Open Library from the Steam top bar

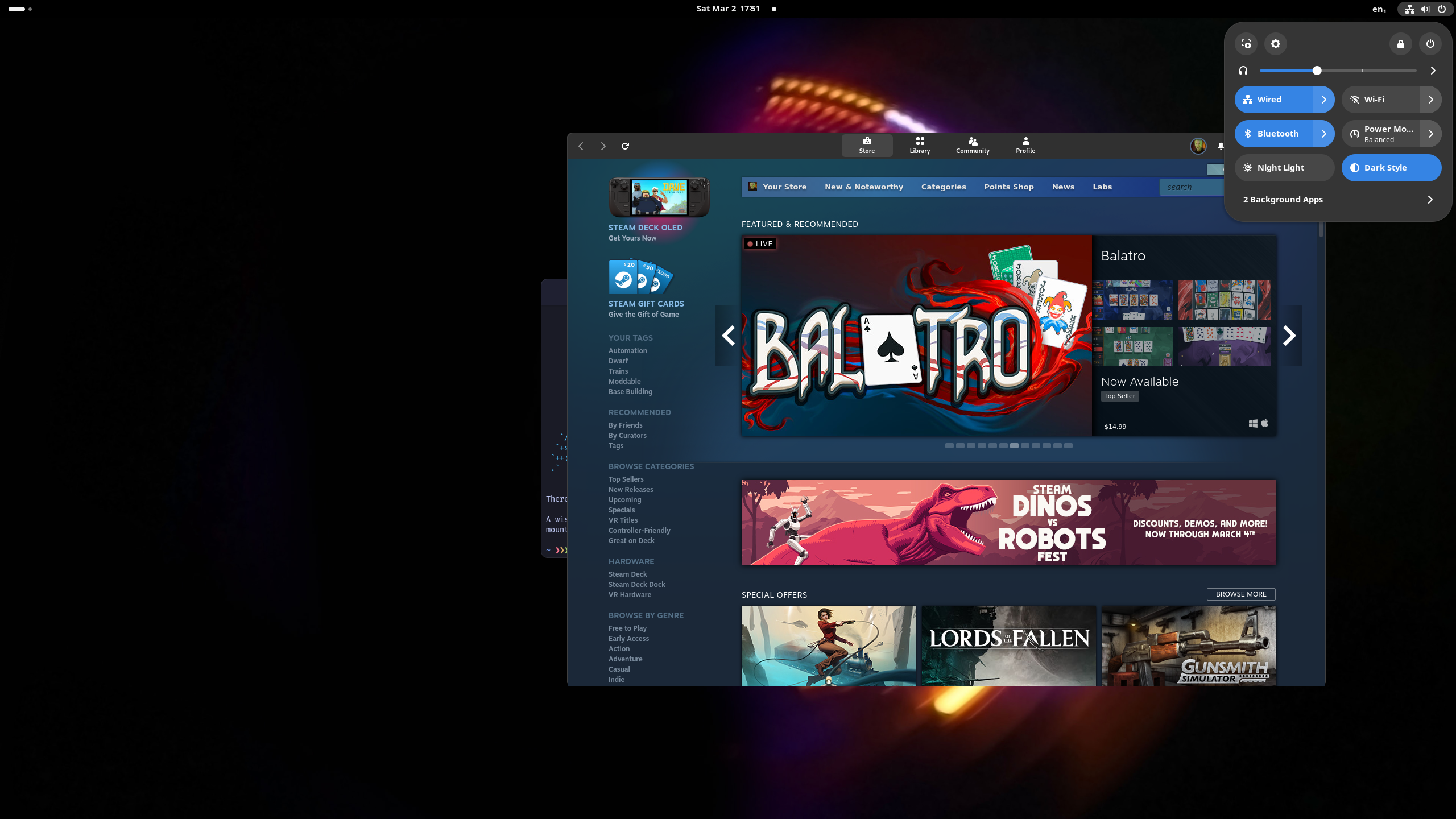[920, 145]
